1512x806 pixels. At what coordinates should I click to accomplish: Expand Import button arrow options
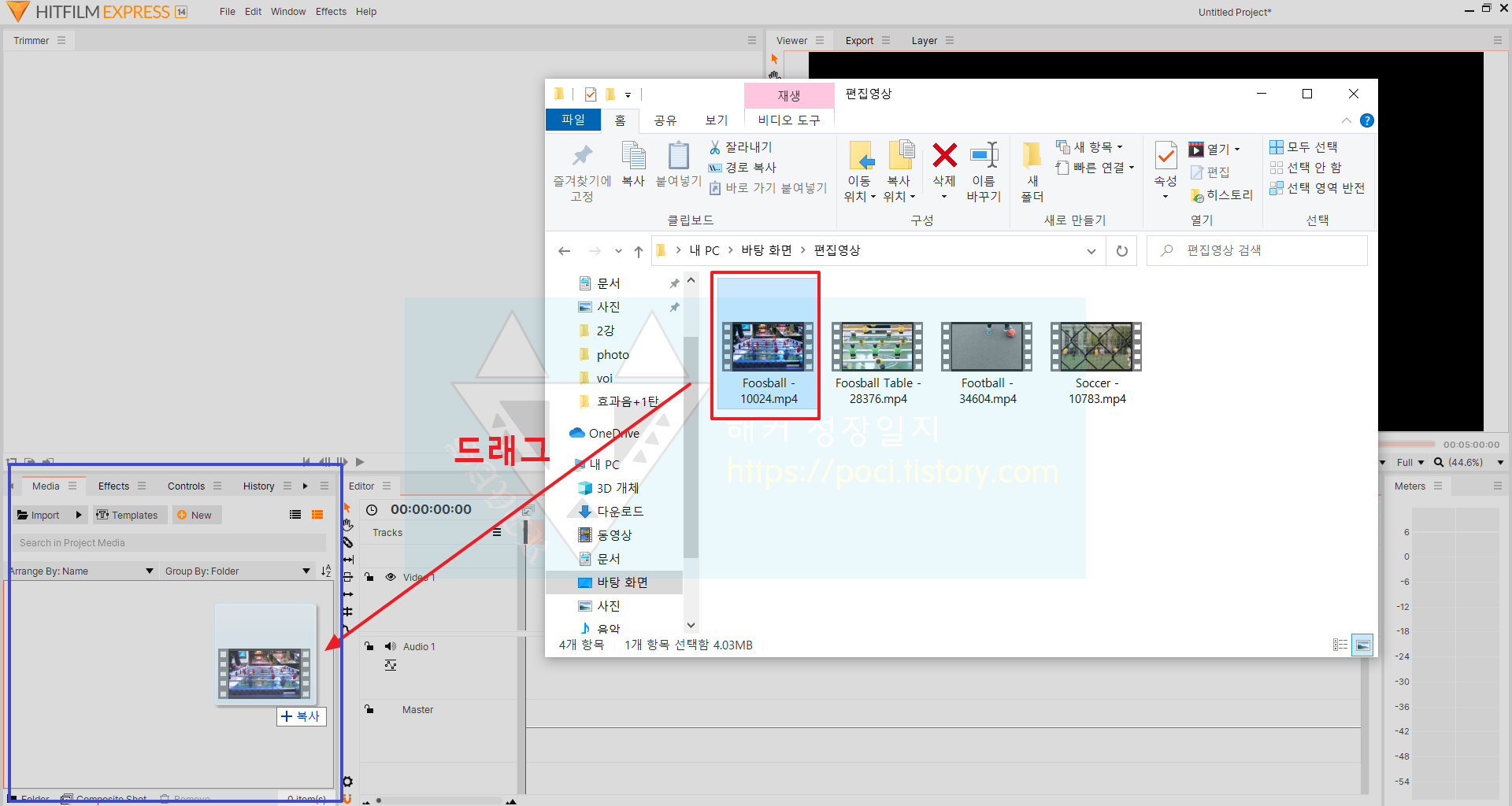79,515
